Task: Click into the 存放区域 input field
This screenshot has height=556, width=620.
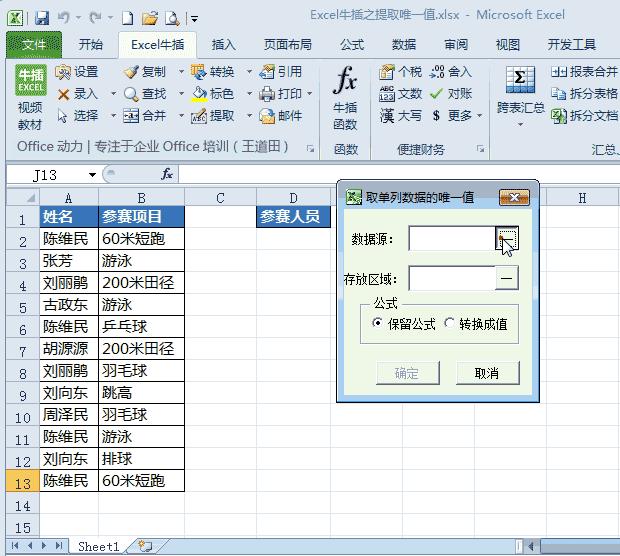Action: tap(452, 278)
